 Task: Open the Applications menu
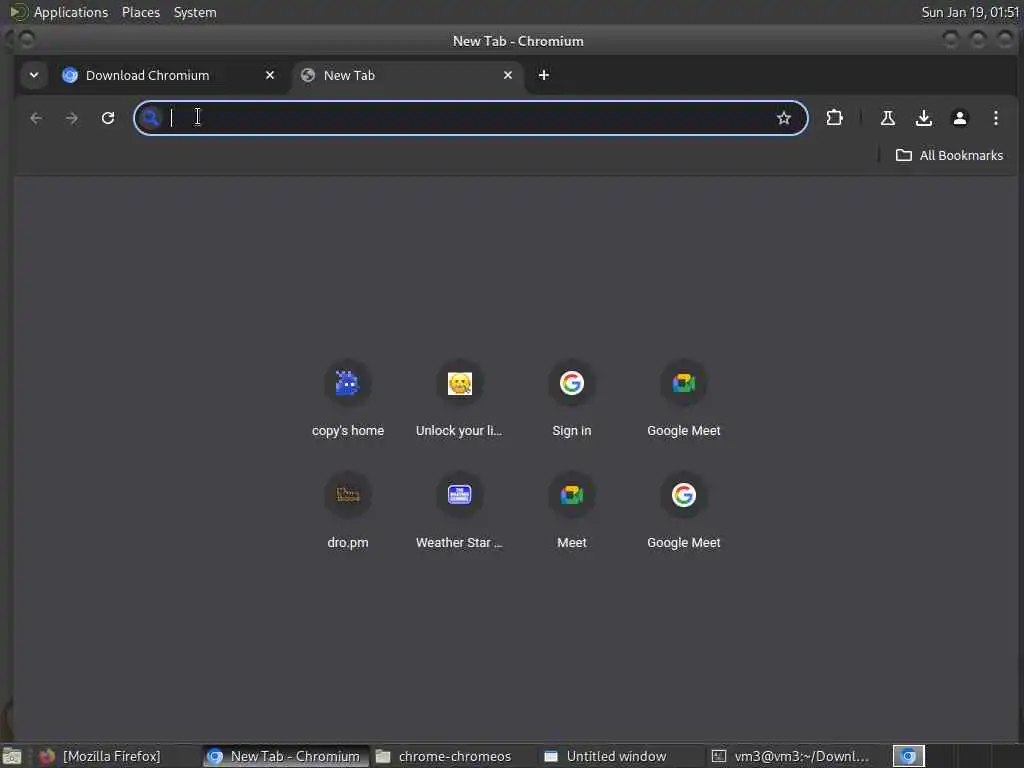pyautogui.click(x=71, y=12)
